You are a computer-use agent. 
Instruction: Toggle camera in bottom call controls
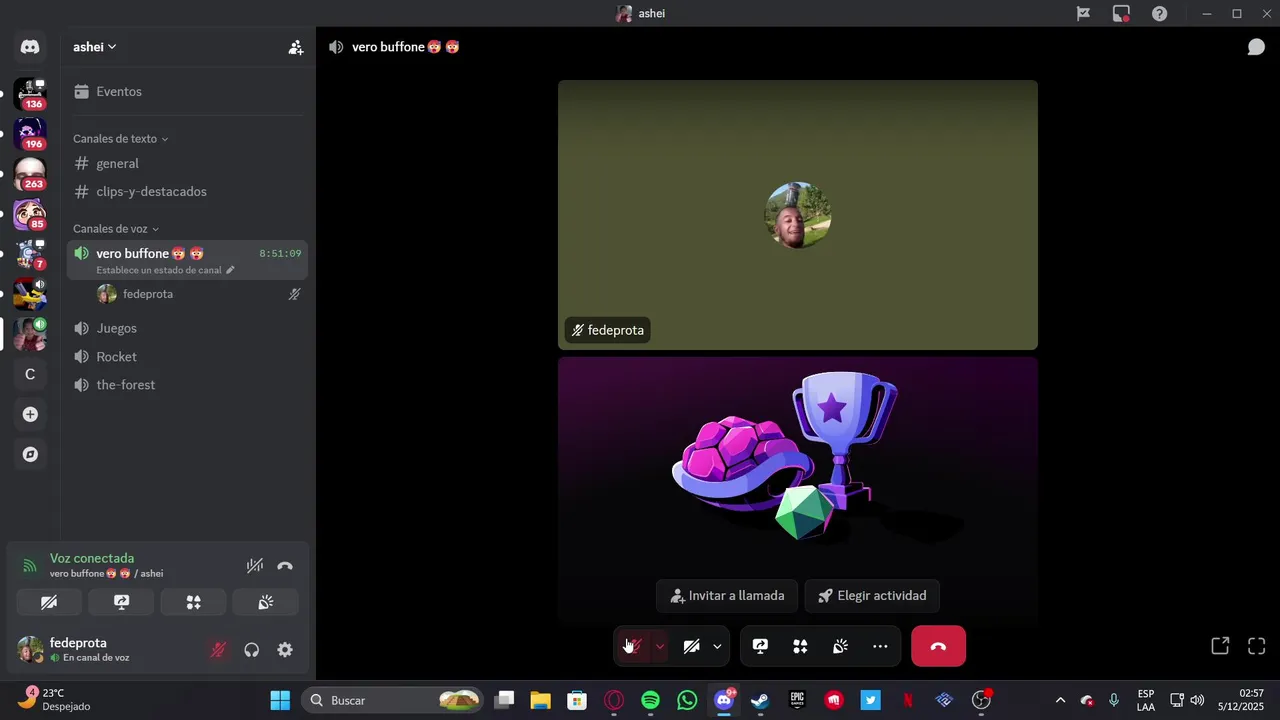click(691, 646)
